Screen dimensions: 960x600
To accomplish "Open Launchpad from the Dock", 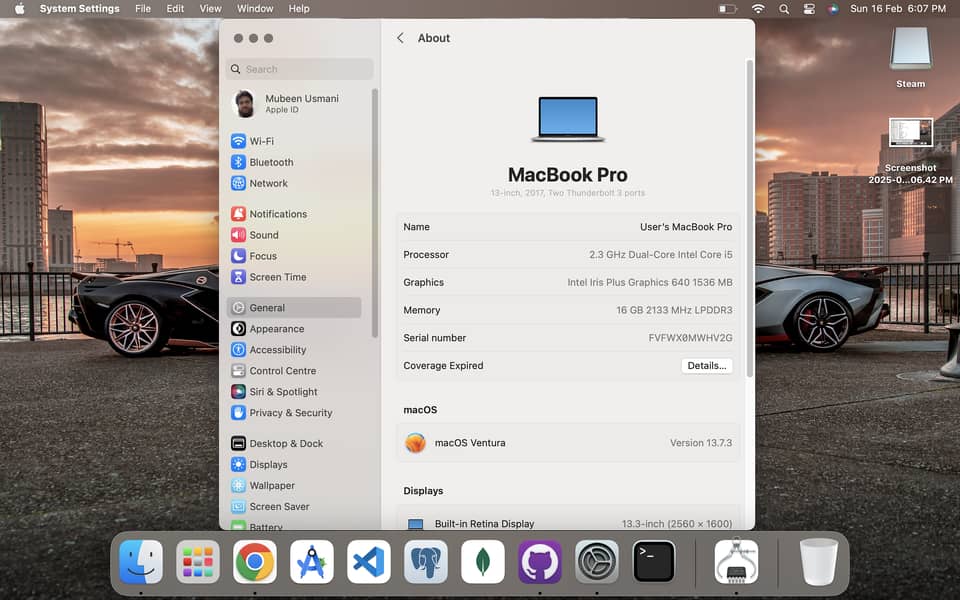I will pos(198,562).
